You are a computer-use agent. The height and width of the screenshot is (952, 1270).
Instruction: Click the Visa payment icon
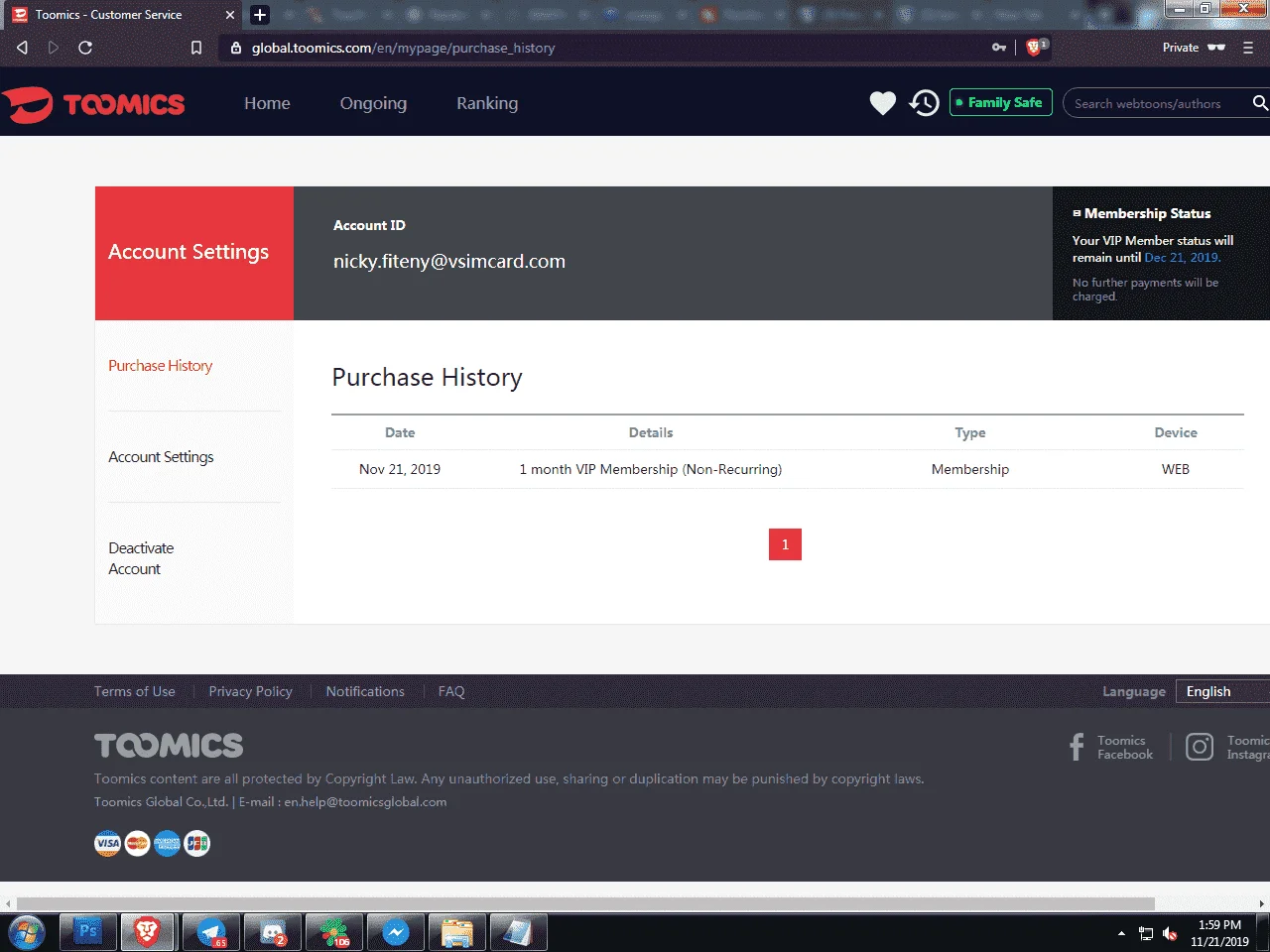107,843
